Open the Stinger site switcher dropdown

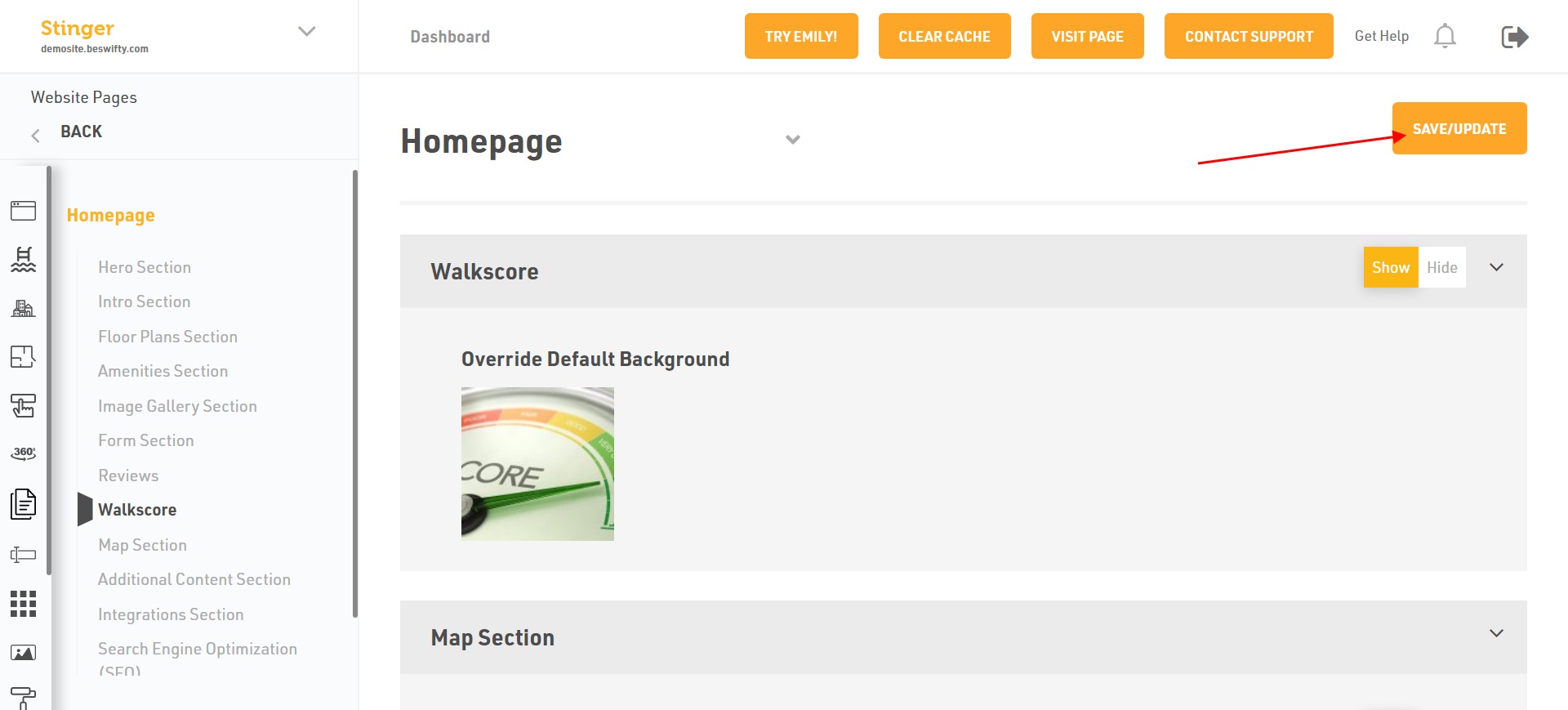click(306, 32)
